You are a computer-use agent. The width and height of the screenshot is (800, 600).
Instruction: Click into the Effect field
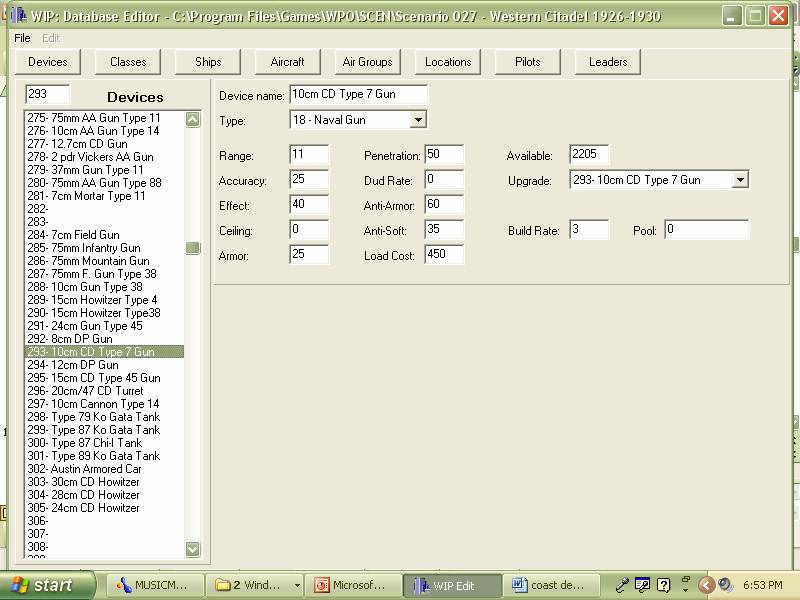(309, 204)
